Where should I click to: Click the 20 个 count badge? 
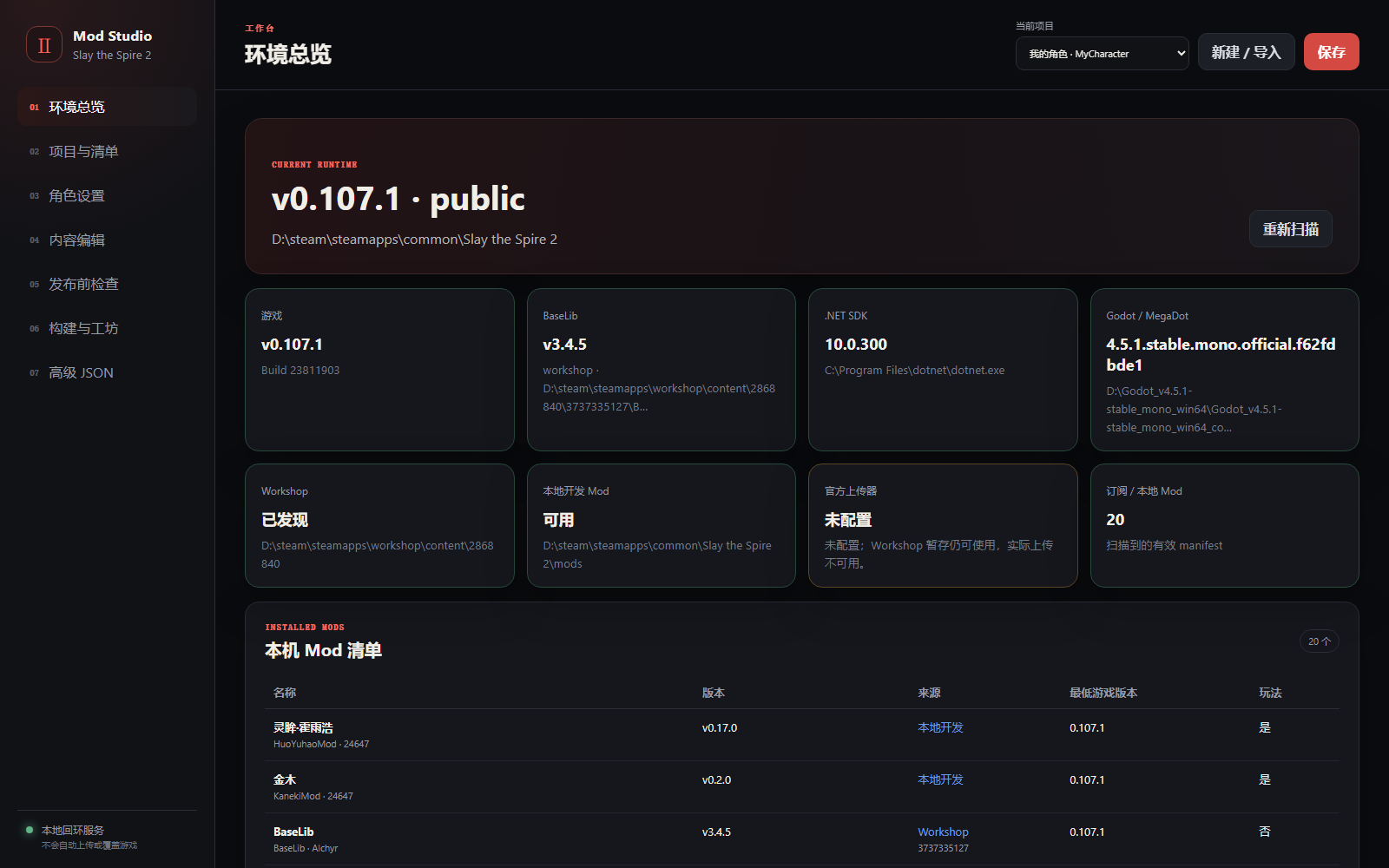1319,641
